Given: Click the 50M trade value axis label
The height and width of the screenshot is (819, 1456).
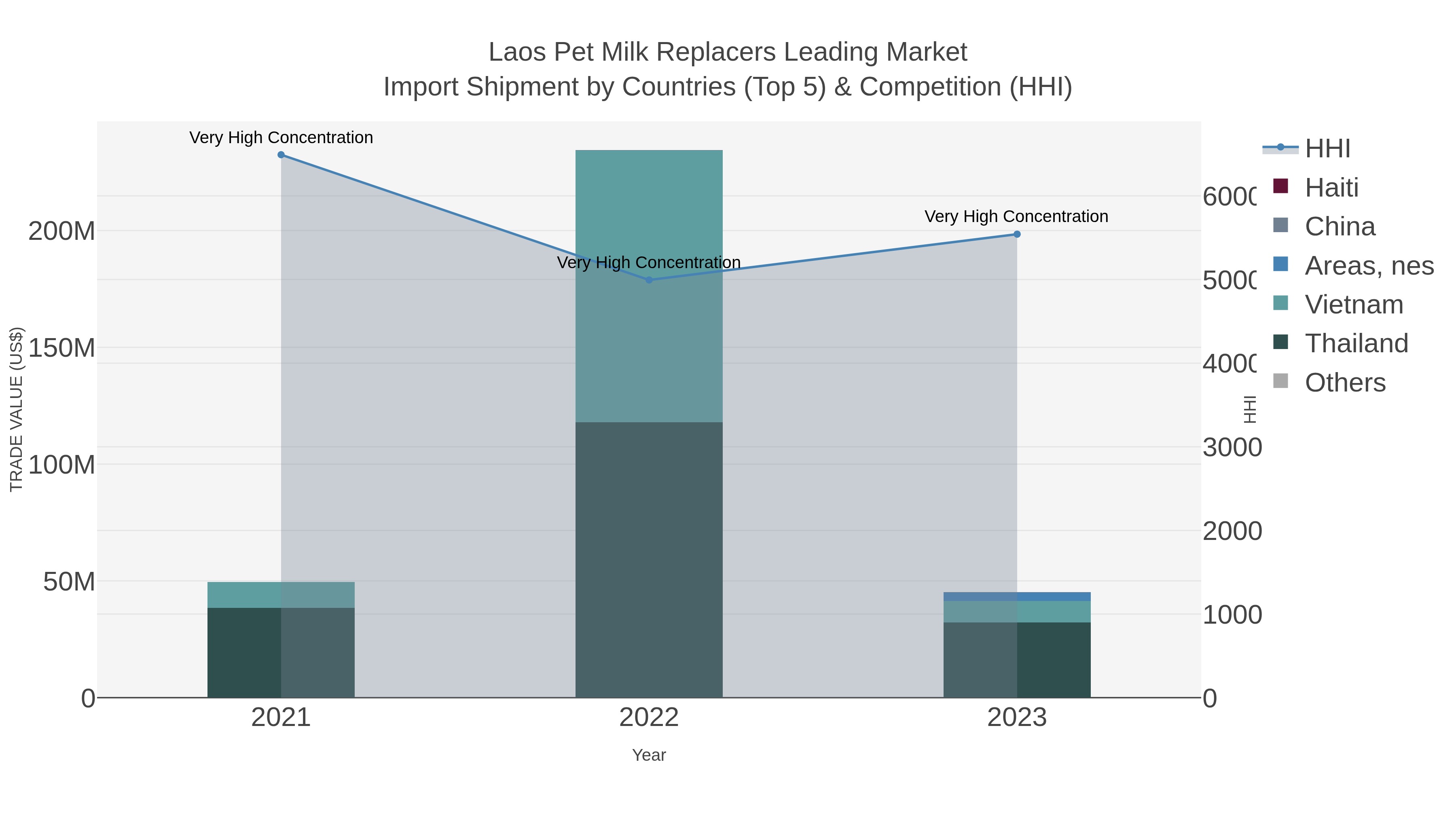Looking at the screenshot, I should [69, 582].
